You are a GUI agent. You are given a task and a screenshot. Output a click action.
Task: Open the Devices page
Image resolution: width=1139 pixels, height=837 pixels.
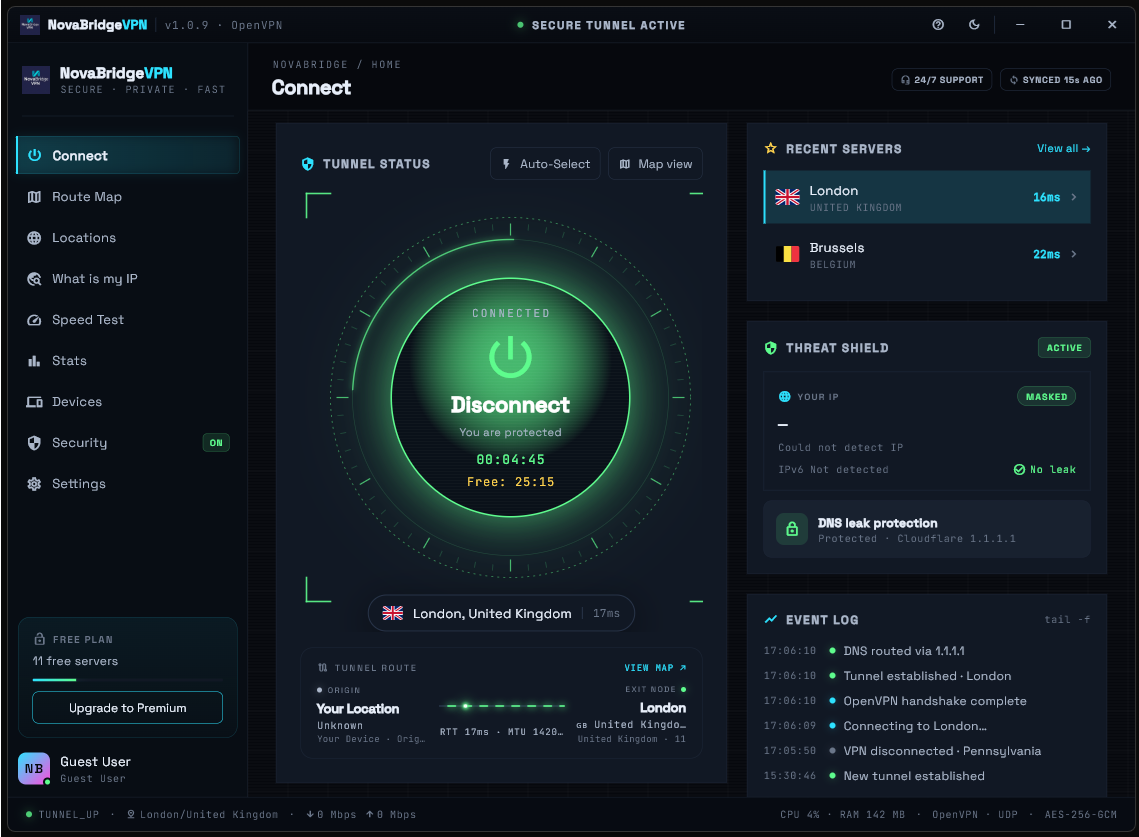pos(128,402)
